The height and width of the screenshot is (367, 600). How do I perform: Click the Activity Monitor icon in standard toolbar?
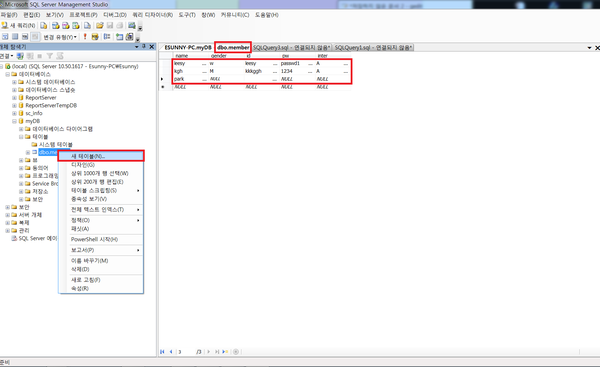tap(132, 26)
